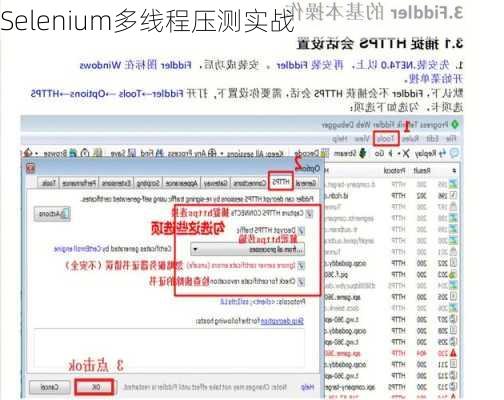Switch to the Performance tab
This screenshot has height=400, width=504.
coord(79,183)
